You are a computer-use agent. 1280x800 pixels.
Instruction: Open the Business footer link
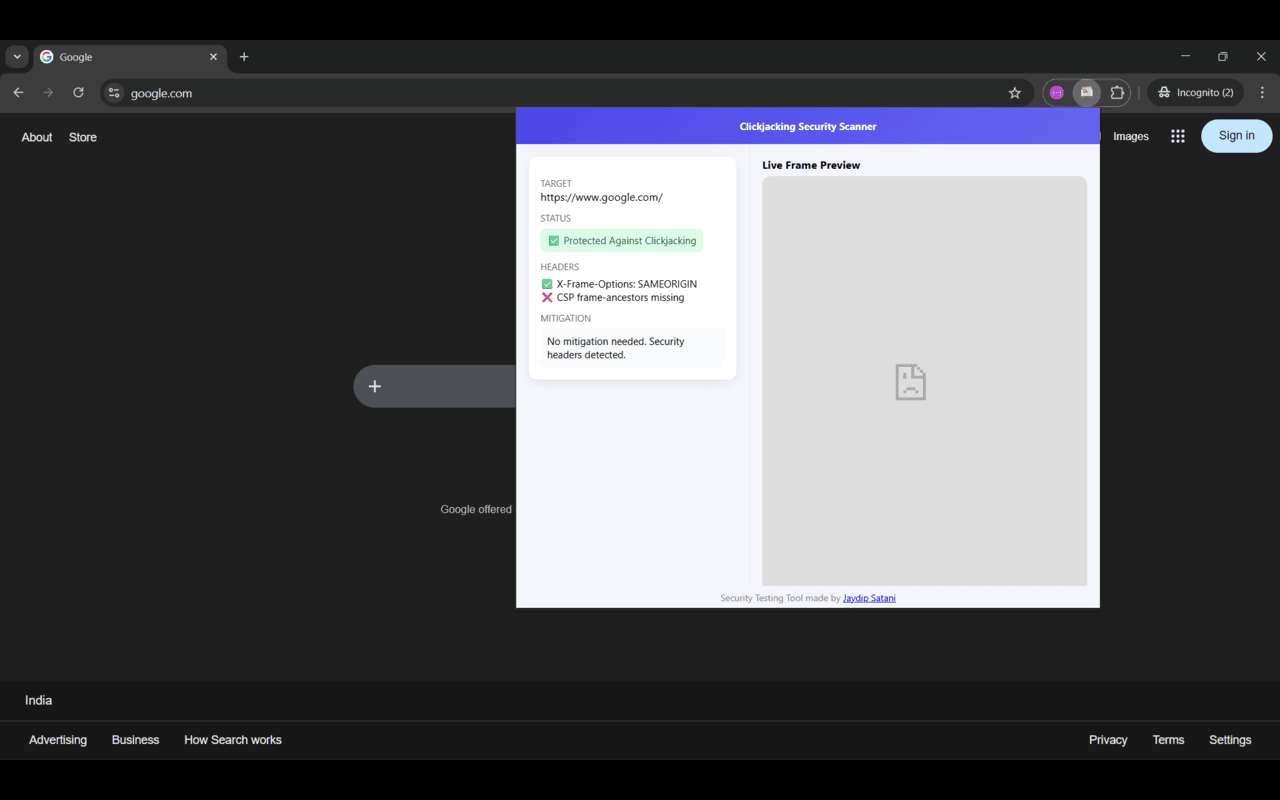tap(135, 740)
